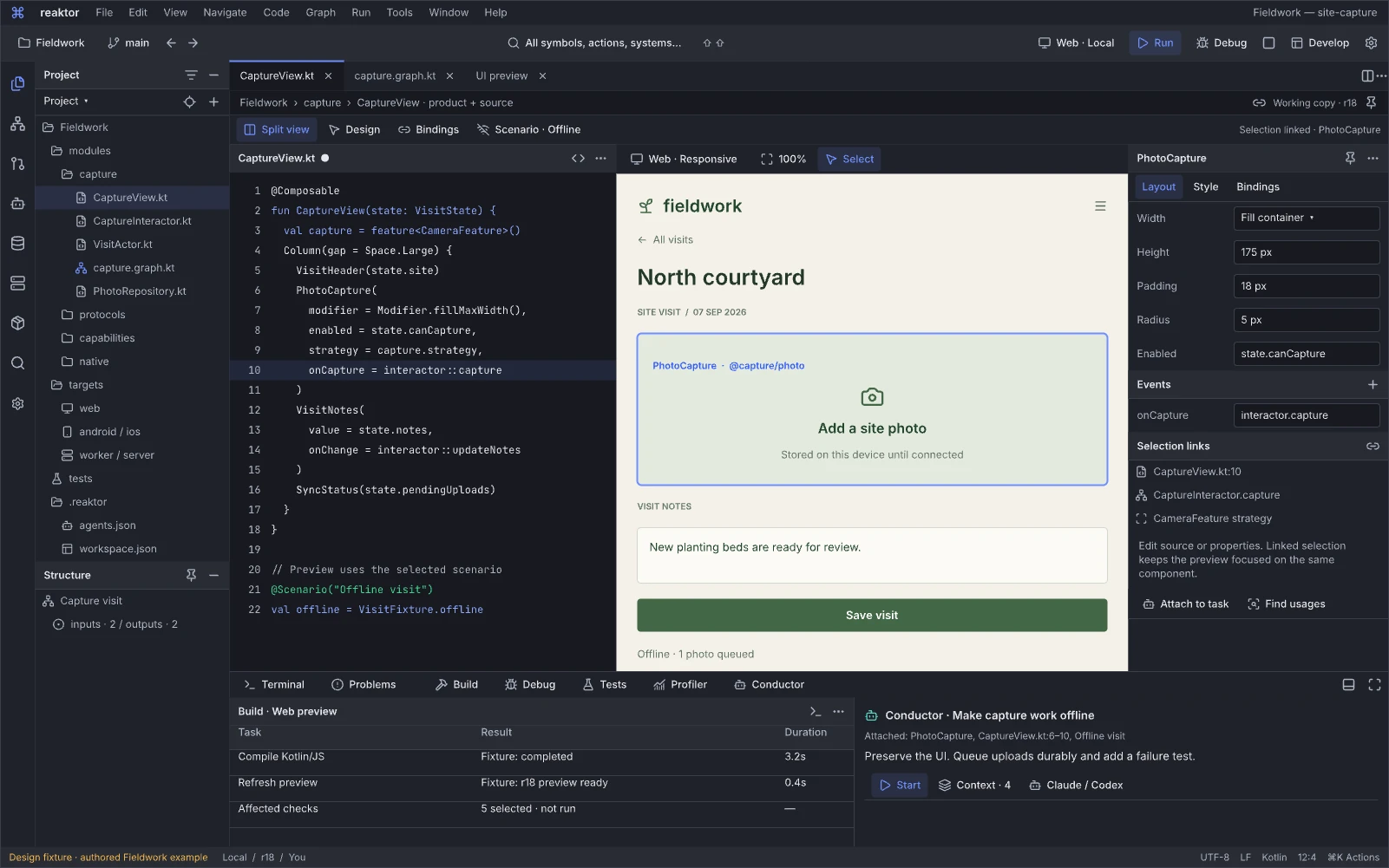Open the Web · Responsive device dropdown

tap(684, 160)
